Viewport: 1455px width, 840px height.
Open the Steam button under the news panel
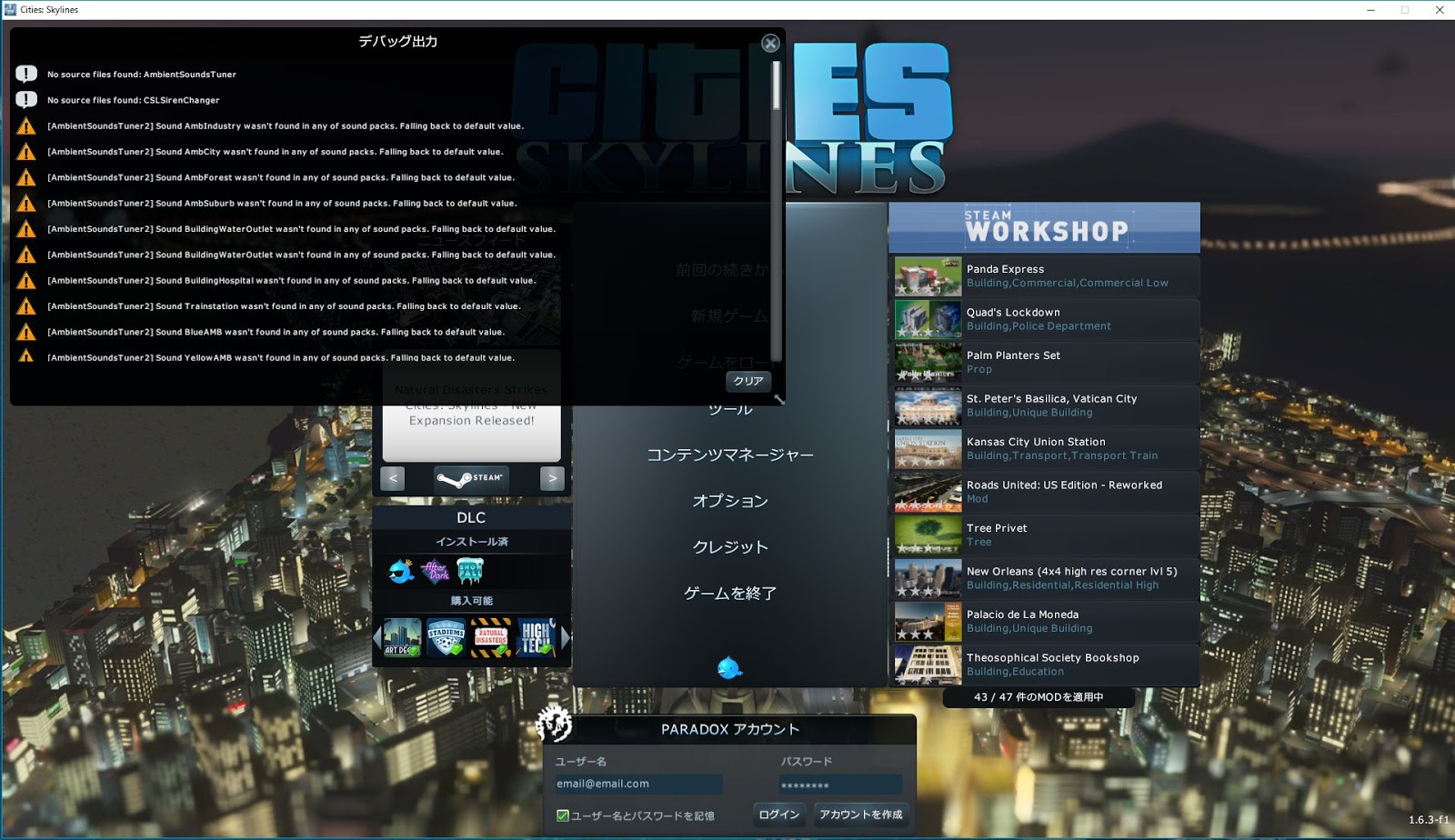click(x=471, y=478)
